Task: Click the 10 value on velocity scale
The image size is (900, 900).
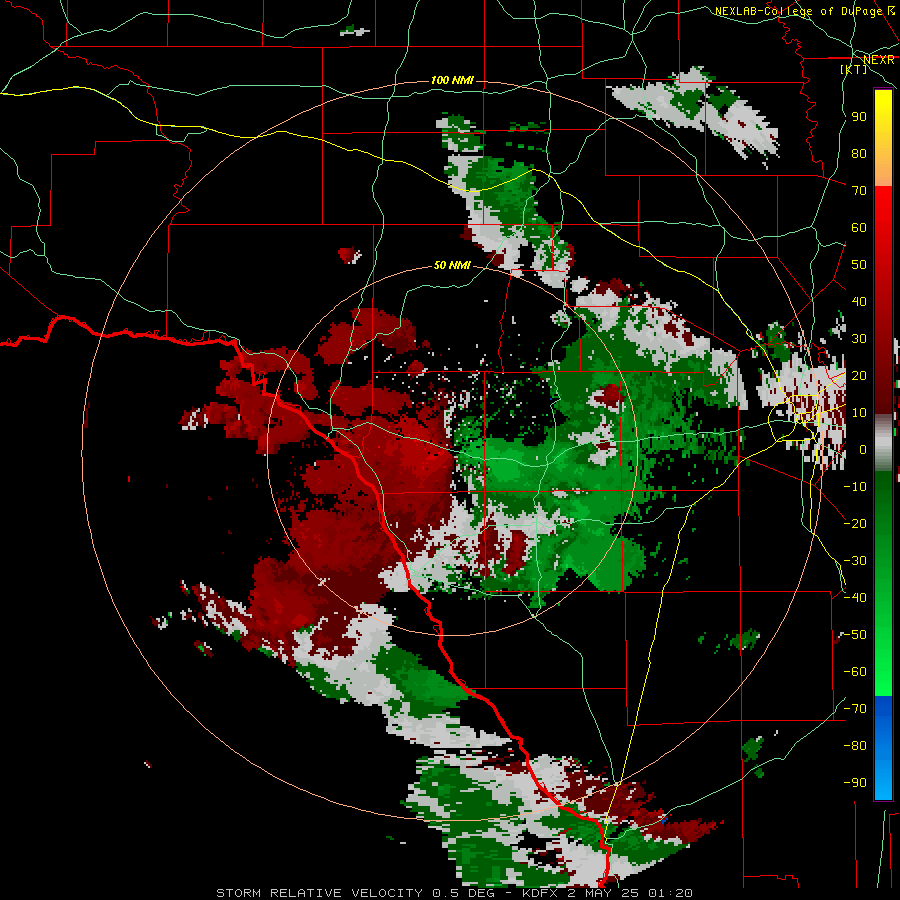Action: pos(859,413)
